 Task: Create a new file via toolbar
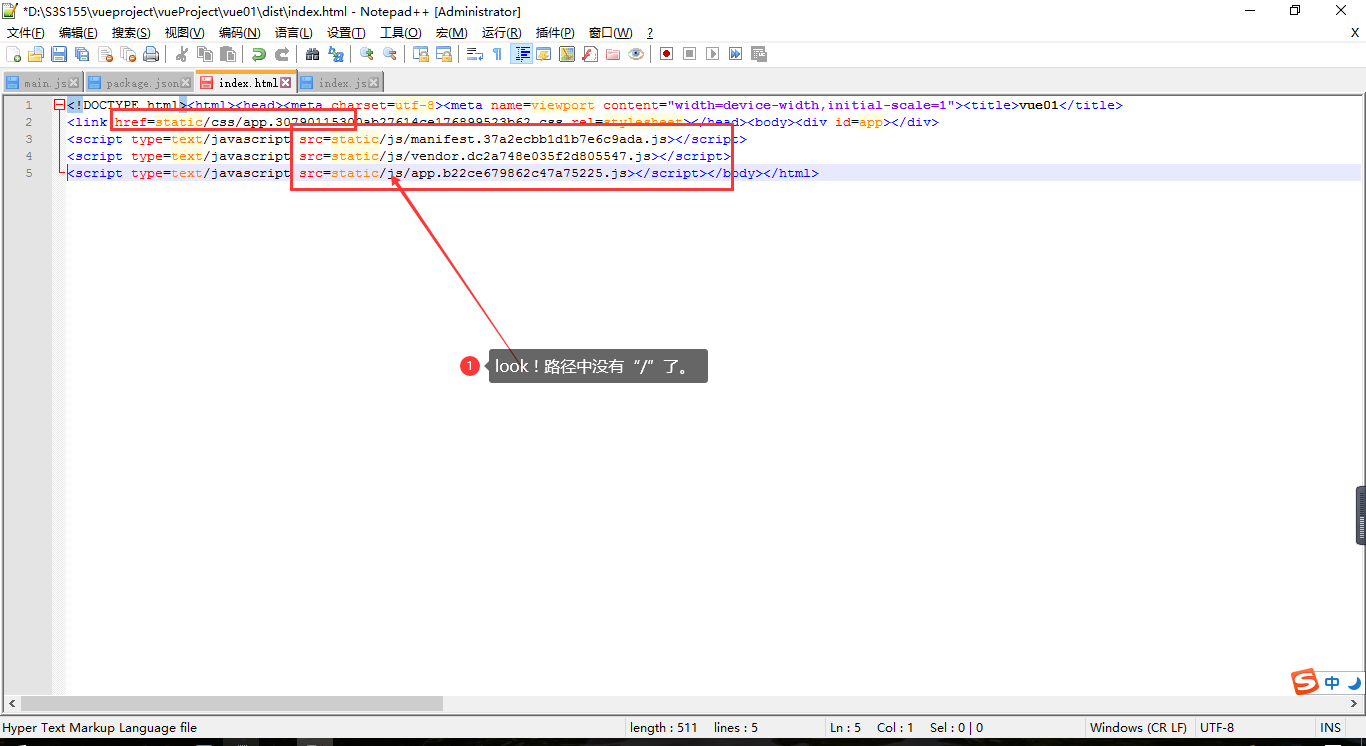(x=14, y=54)
